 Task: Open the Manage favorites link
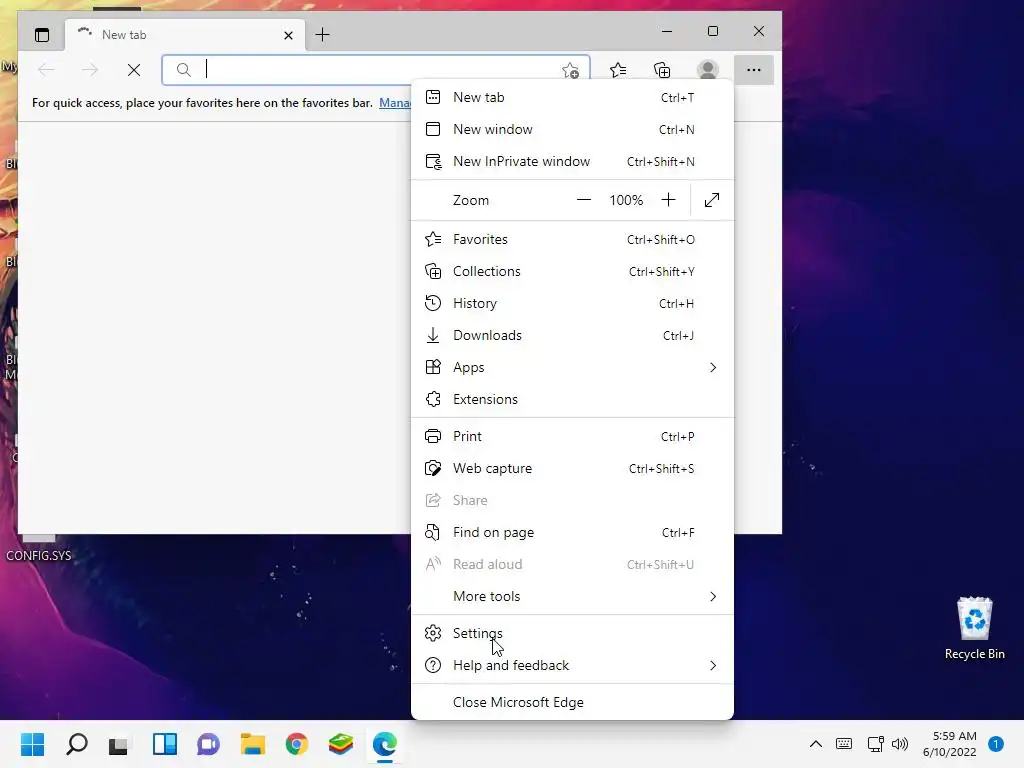click(x=395, y=103)
